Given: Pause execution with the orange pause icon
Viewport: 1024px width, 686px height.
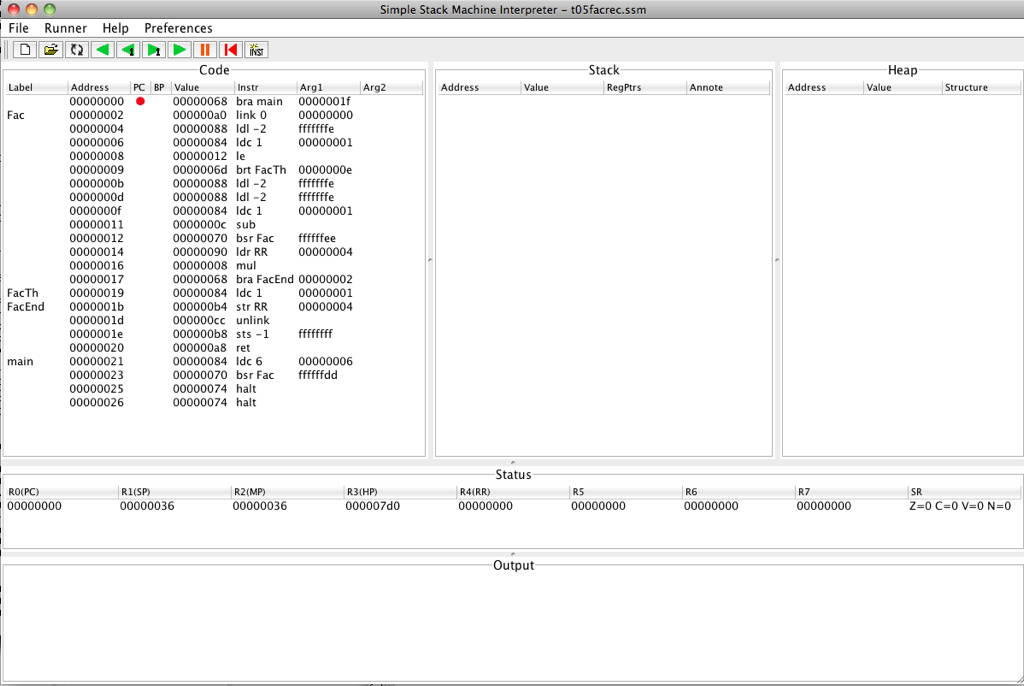Looking at the screenshot, I should click(x=205, y=49).
